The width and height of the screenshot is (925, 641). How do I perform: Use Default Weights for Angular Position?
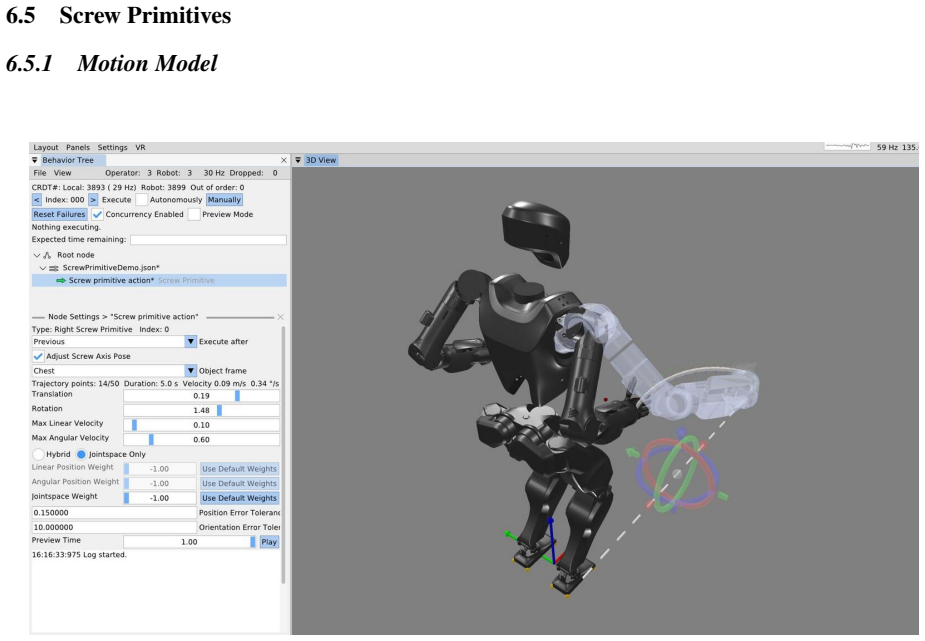[x=239, y=484]
